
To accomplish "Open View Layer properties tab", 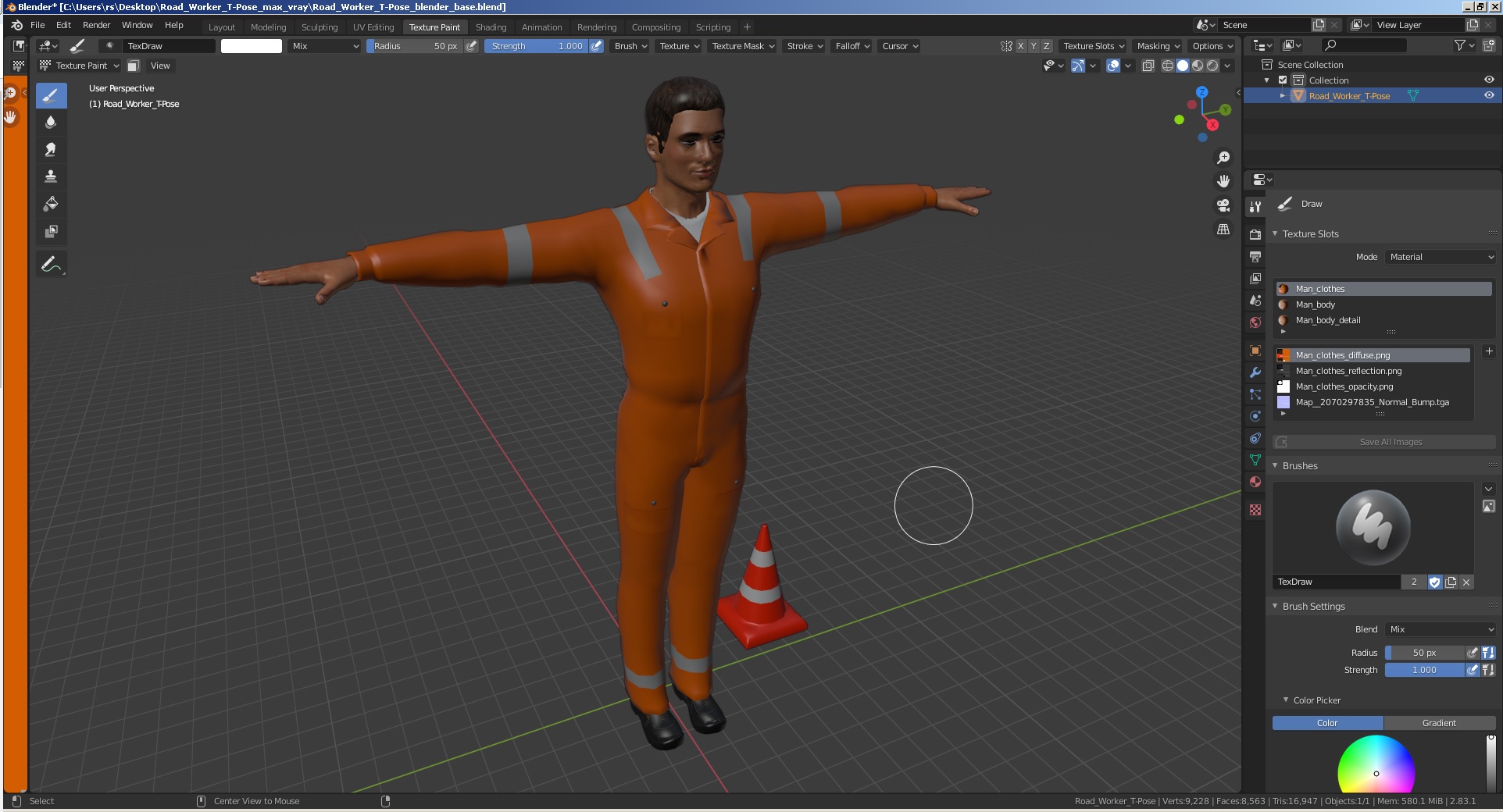I will pos(1255,278).
